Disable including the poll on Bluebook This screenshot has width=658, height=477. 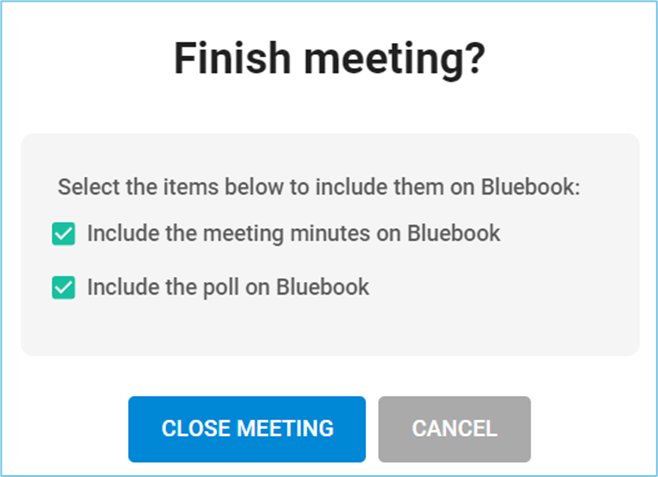pyautogui.click(x=64, y=288)
